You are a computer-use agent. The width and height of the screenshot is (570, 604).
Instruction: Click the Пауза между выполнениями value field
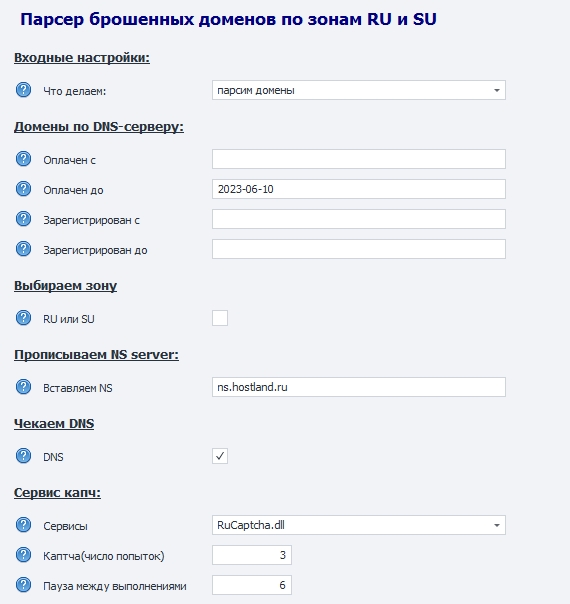[252, 585]
